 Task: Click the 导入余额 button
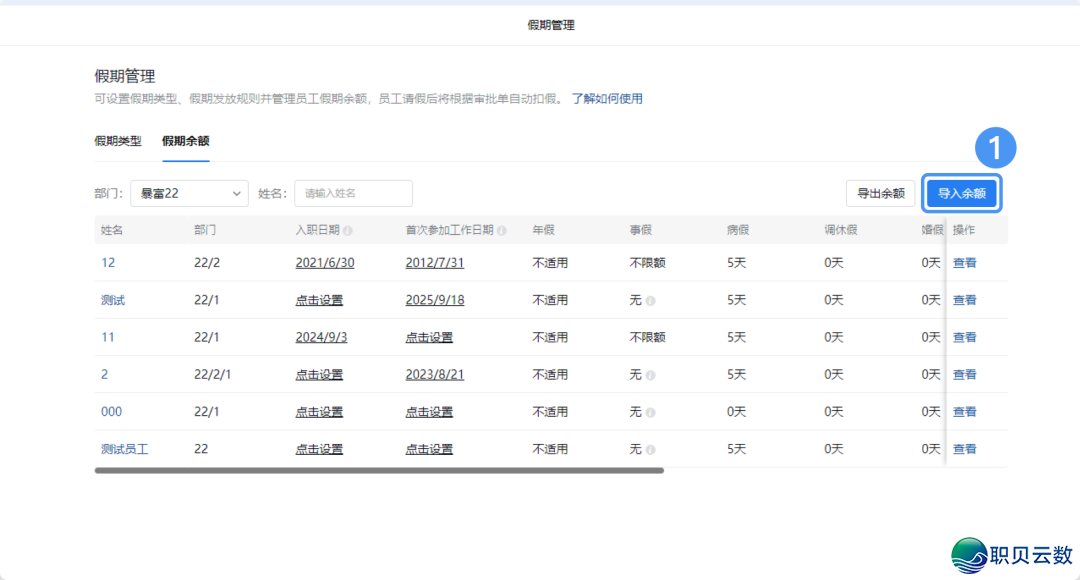pos(961,193)
